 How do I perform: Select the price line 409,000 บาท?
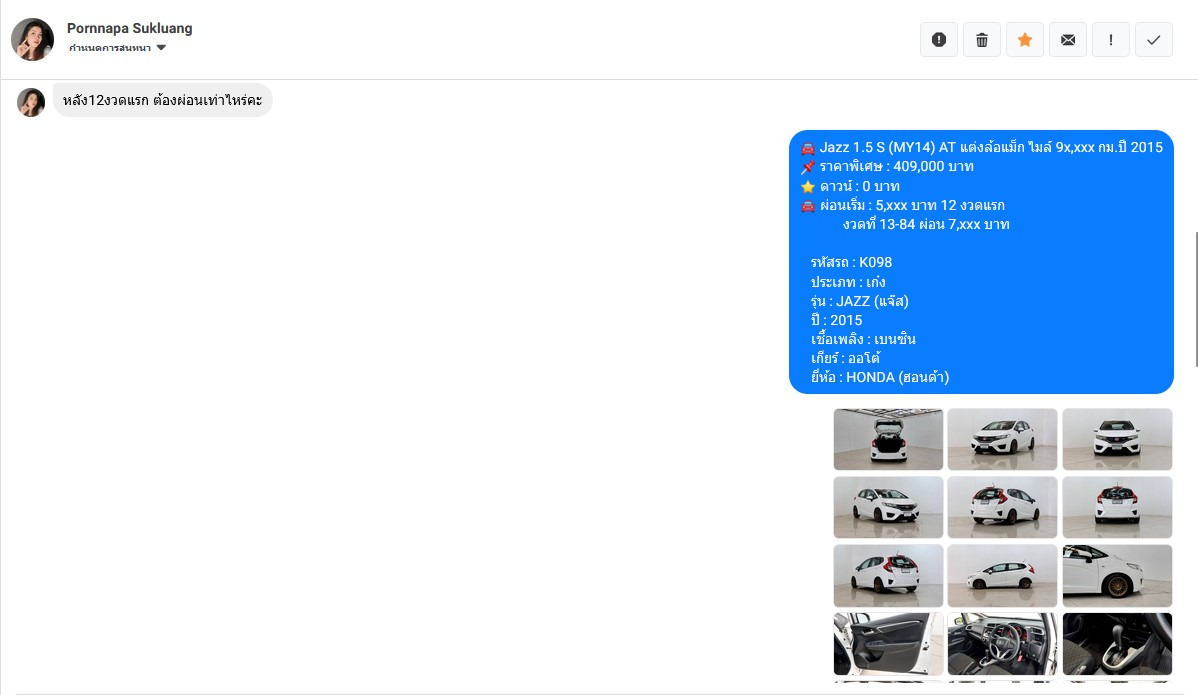click(887, 166)
